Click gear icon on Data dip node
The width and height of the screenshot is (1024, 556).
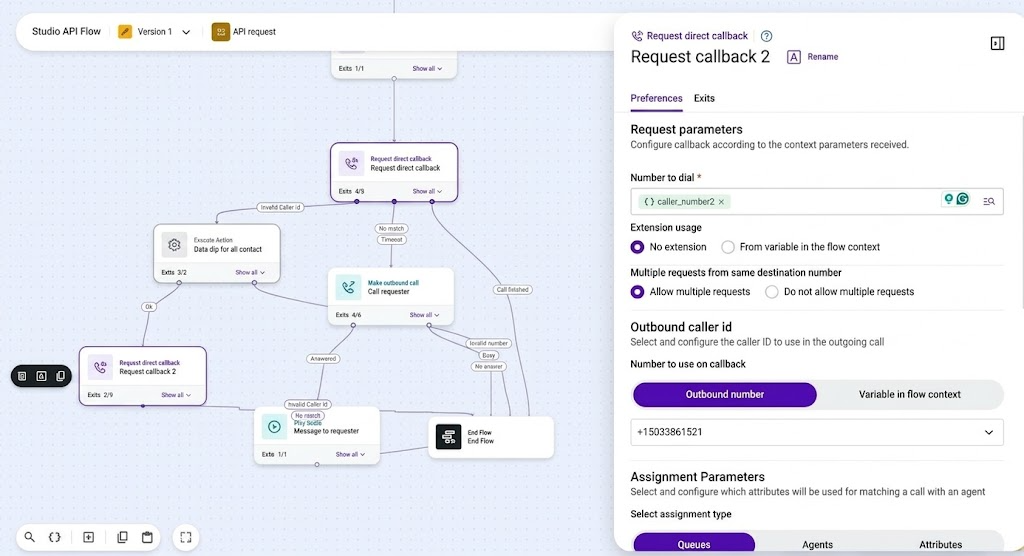174,245
